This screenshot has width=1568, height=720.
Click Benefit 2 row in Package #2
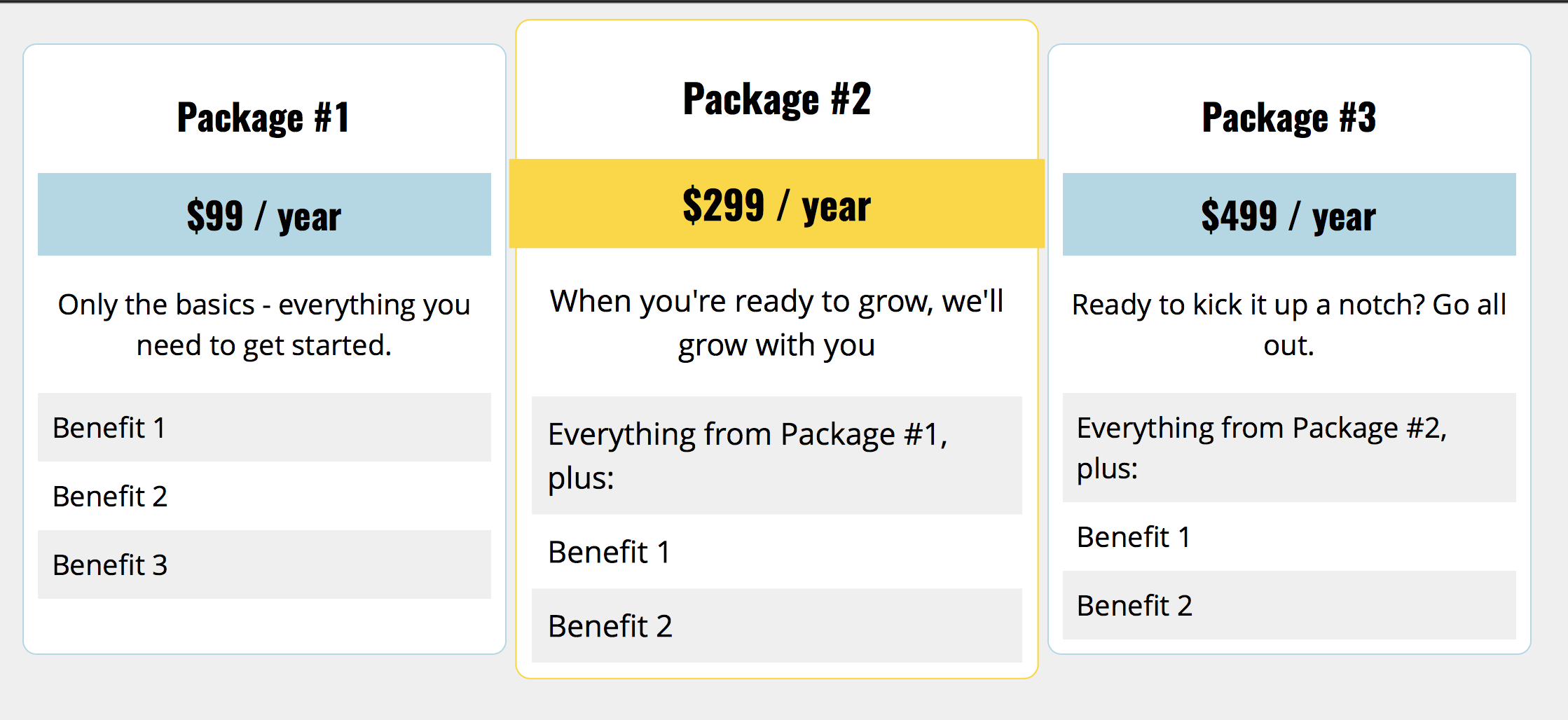(776, 625)
